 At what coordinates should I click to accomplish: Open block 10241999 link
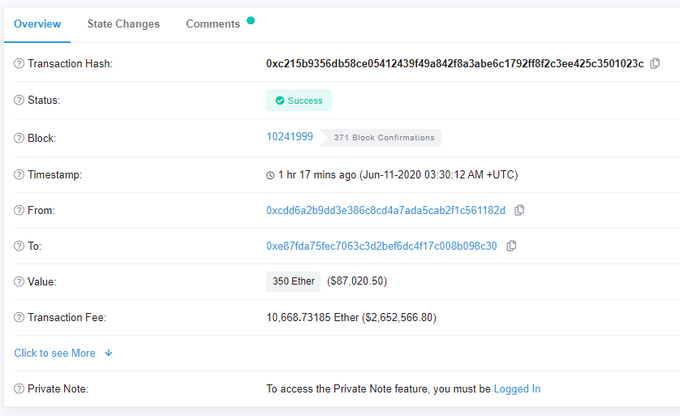[290, 137]
